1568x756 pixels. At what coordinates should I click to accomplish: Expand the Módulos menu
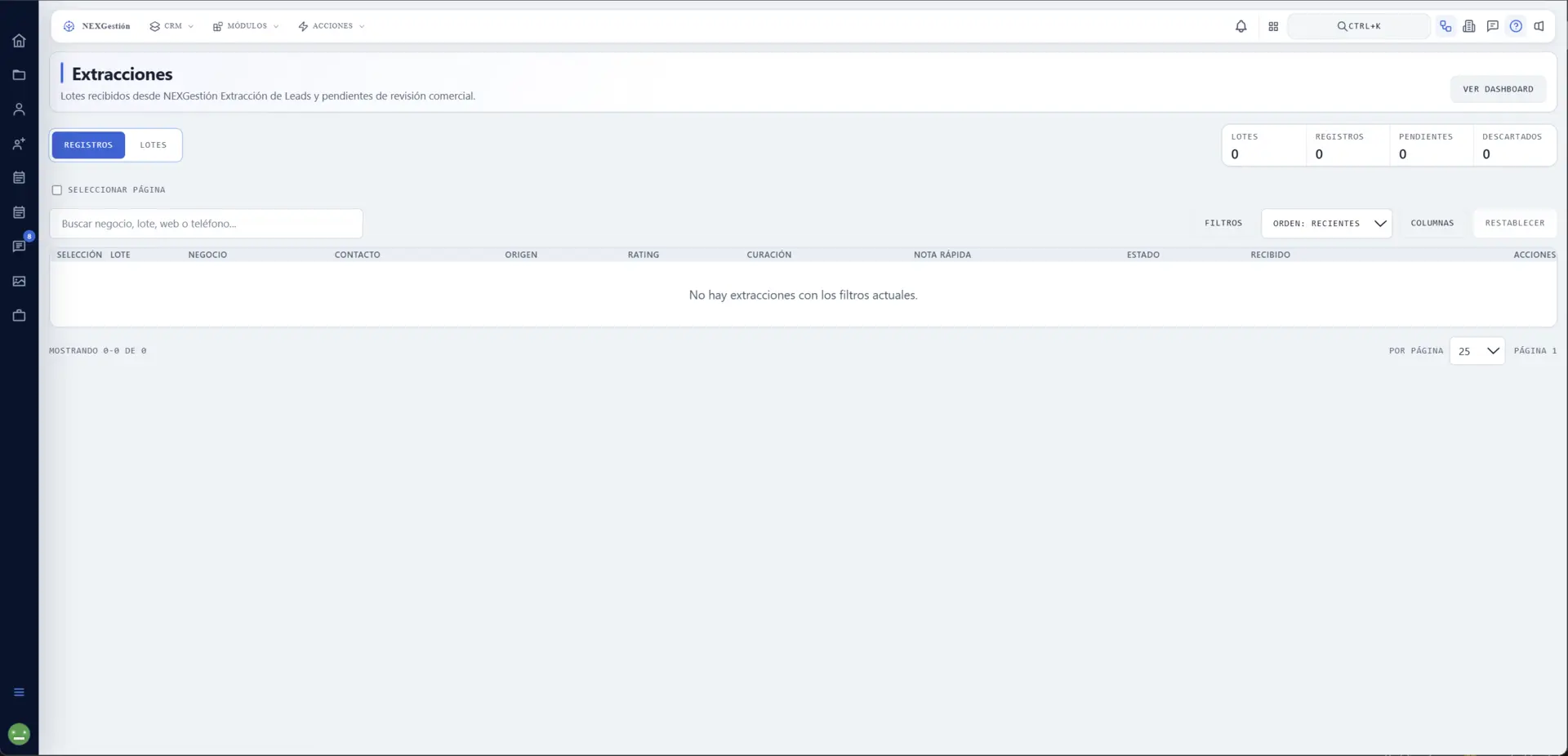point(246,26)
